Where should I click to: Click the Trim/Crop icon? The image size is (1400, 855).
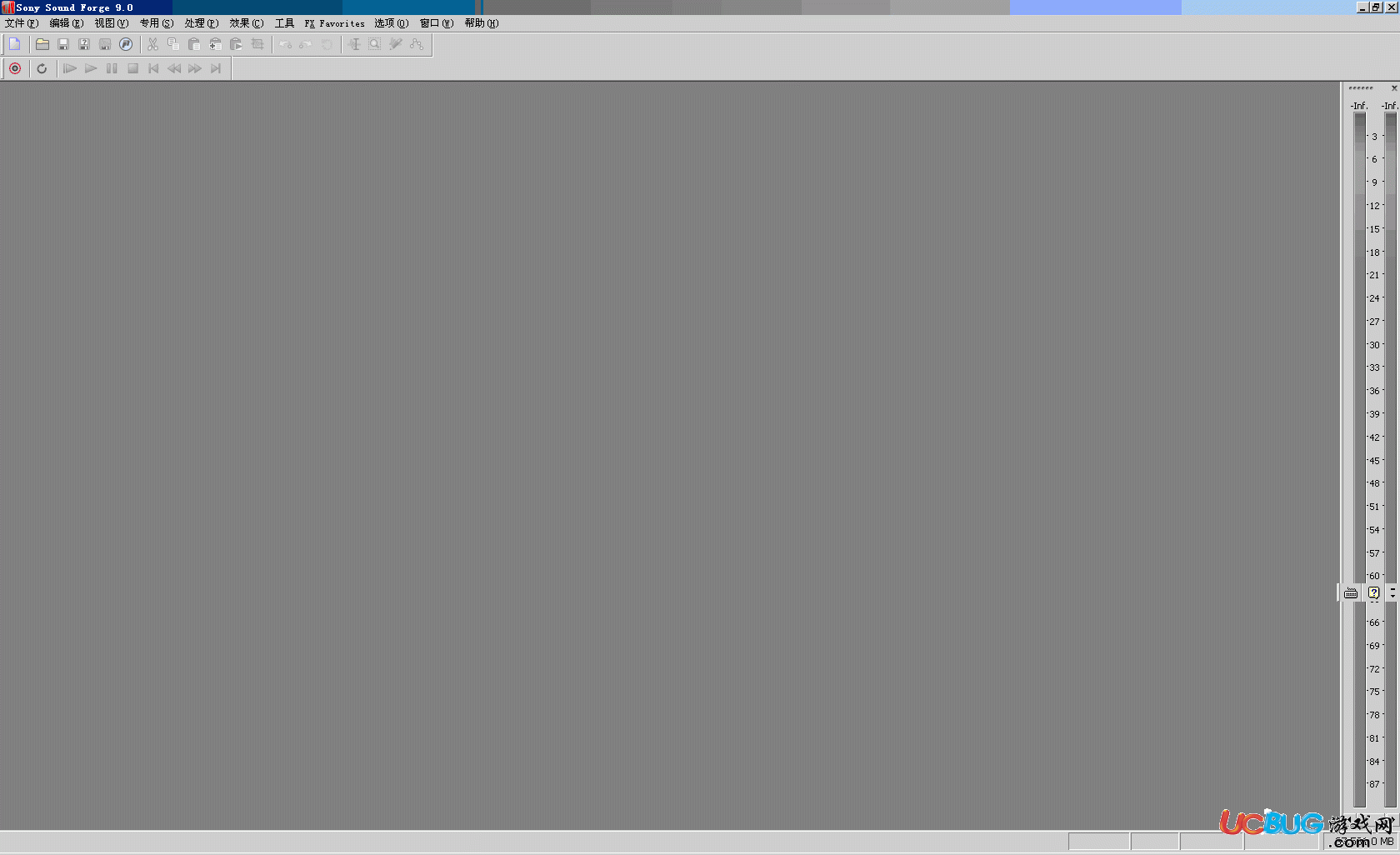(257, 44)
